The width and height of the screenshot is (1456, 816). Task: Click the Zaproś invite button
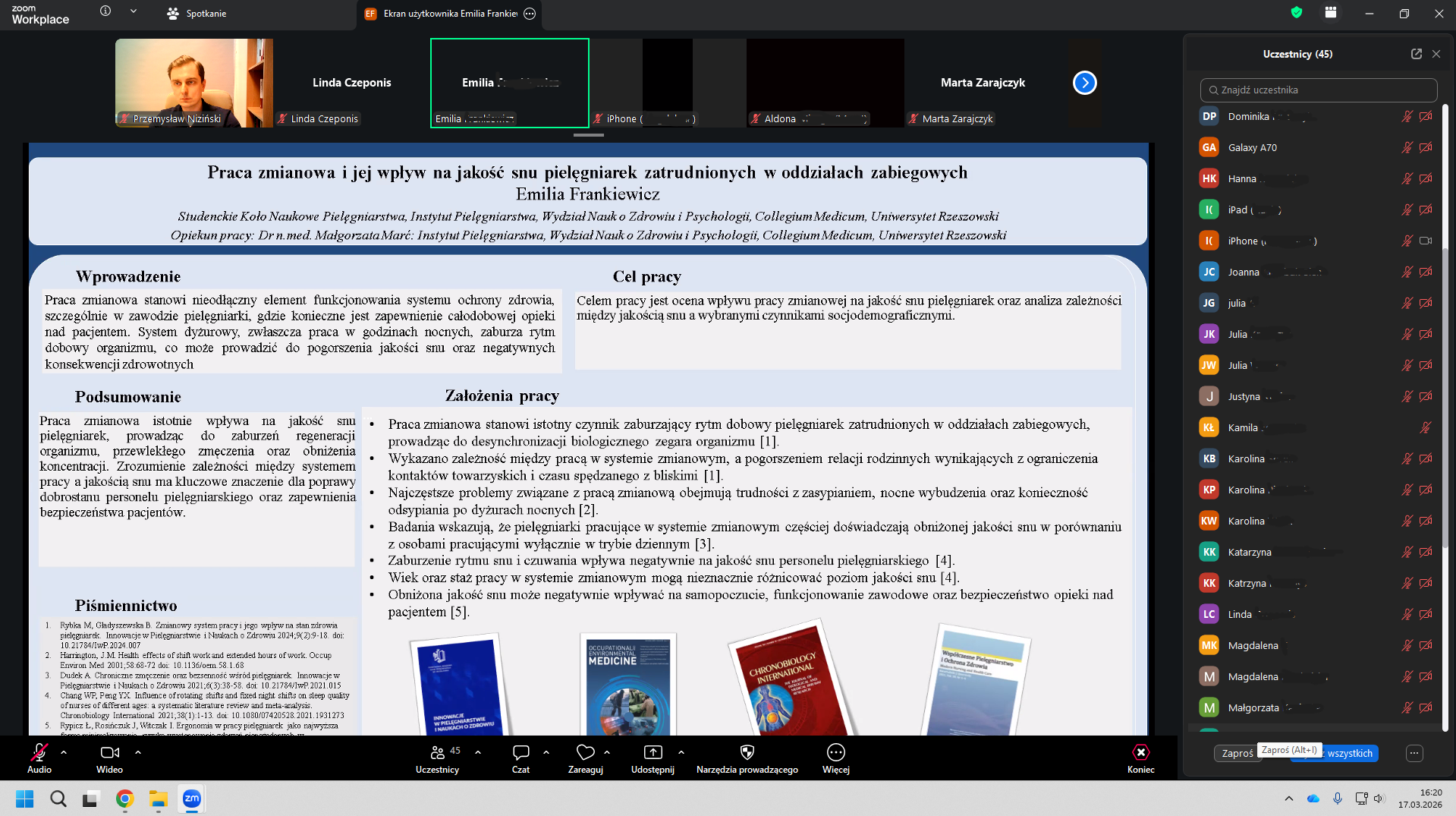[x=1237, y=753]
